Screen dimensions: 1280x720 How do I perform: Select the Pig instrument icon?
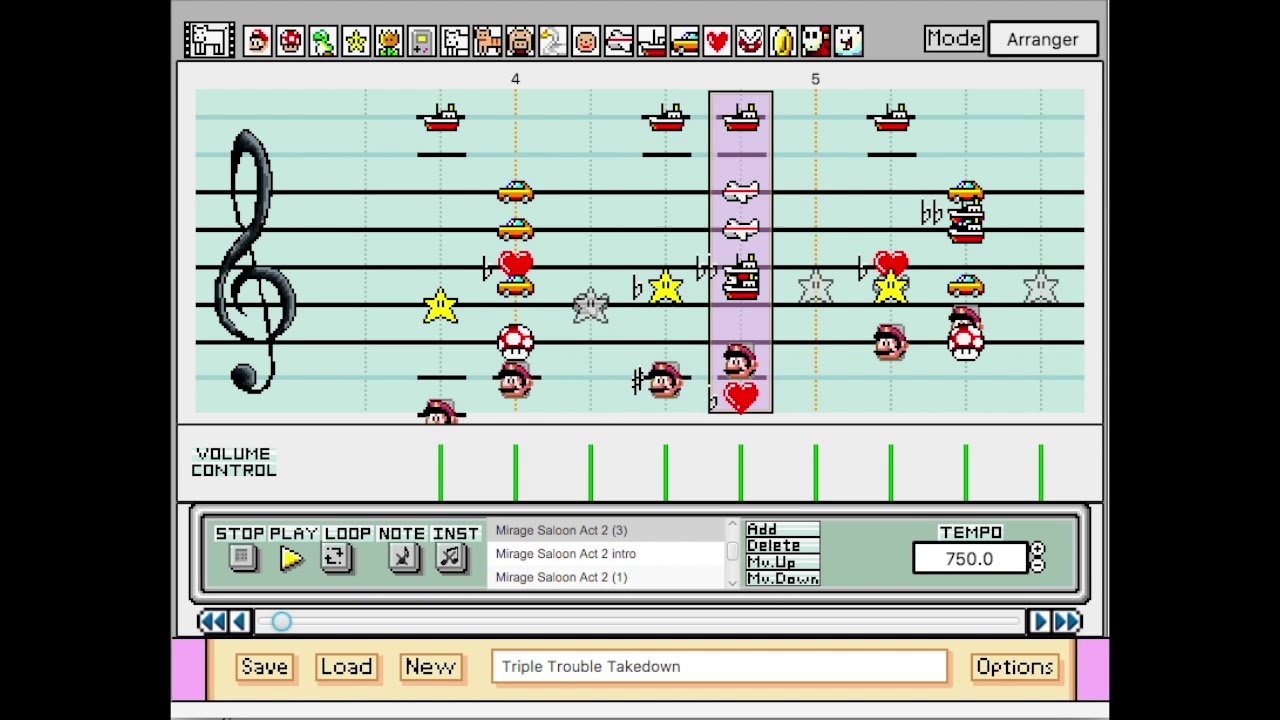(520, 41)
